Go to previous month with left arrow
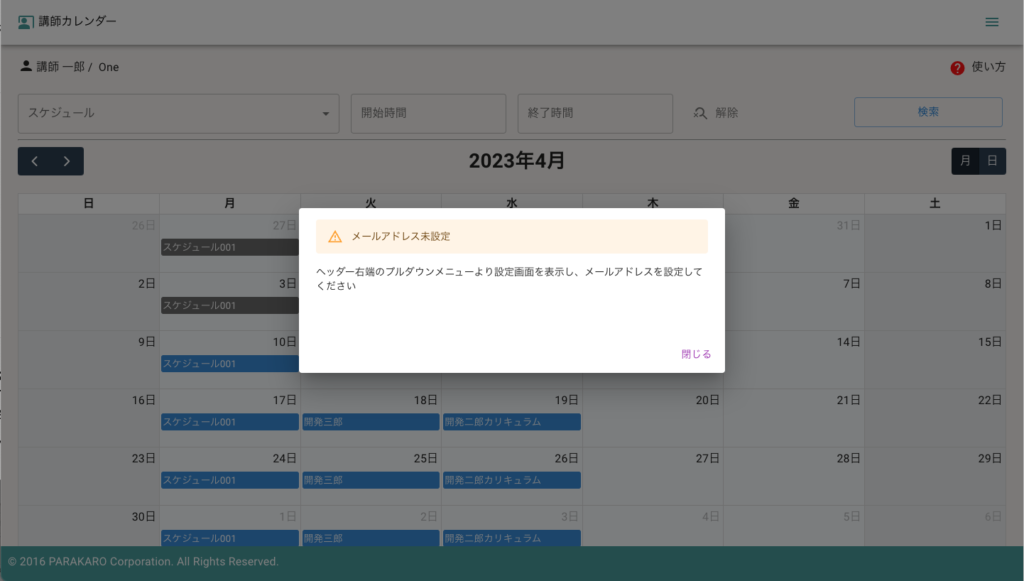The image size is (1024, 581). pyautogui.click(x=34, y=161)
